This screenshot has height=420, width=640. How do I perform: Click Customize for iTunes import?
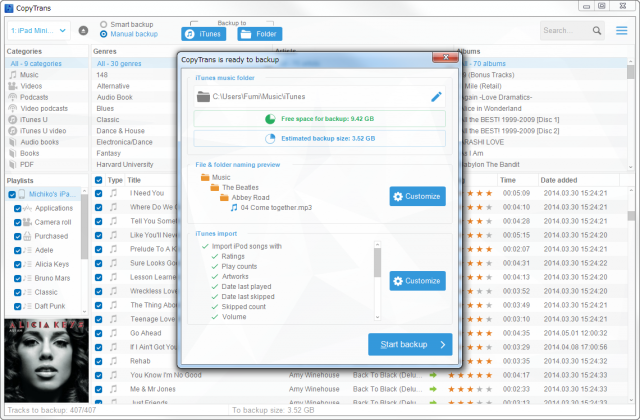[418, 281]
